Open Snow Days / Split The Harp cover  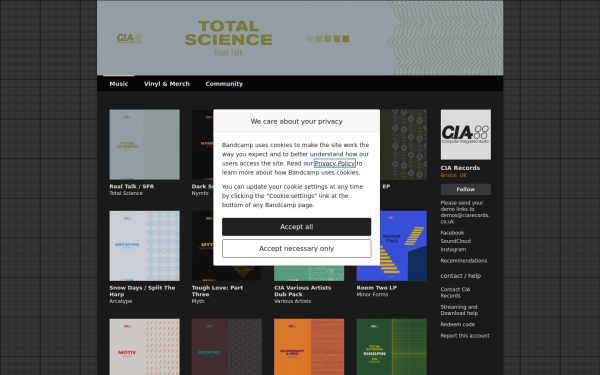pyautogui.click(x=144, y=246)
